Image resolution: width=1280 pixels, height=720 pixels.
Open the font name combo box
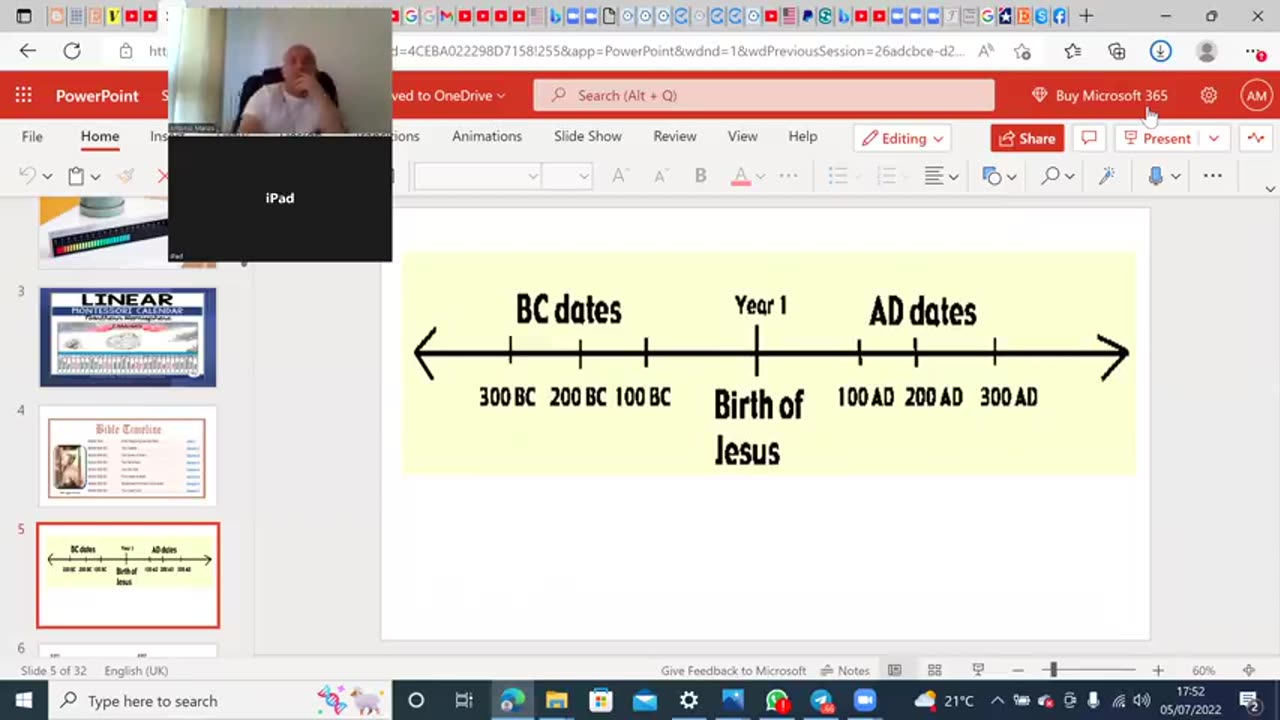pos(477,176)
